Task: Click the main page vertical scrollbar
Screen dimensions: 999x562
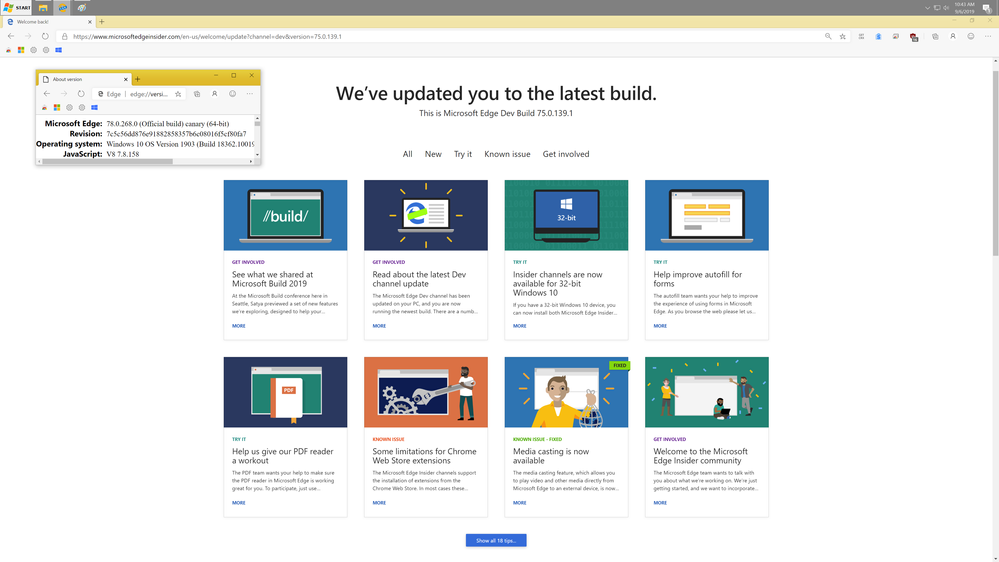Action: coord(995,164)
